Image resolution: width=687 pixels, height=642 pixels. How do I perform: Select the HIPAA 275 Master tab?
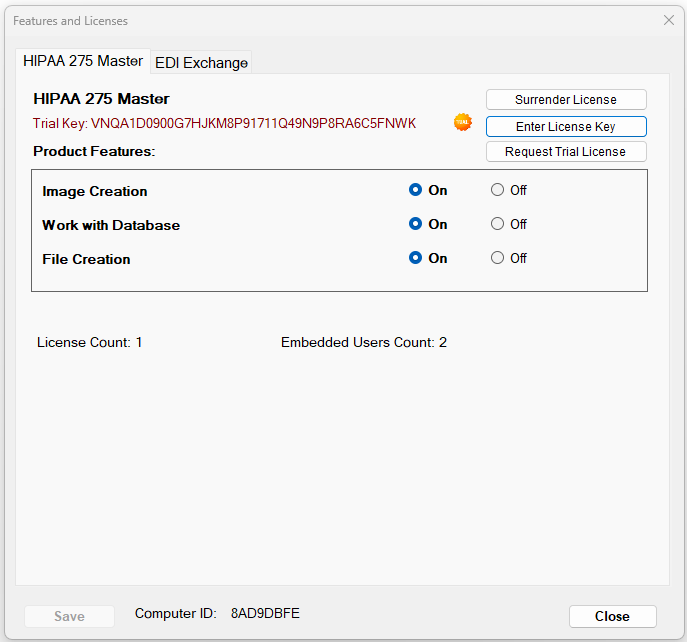point(83,61)
